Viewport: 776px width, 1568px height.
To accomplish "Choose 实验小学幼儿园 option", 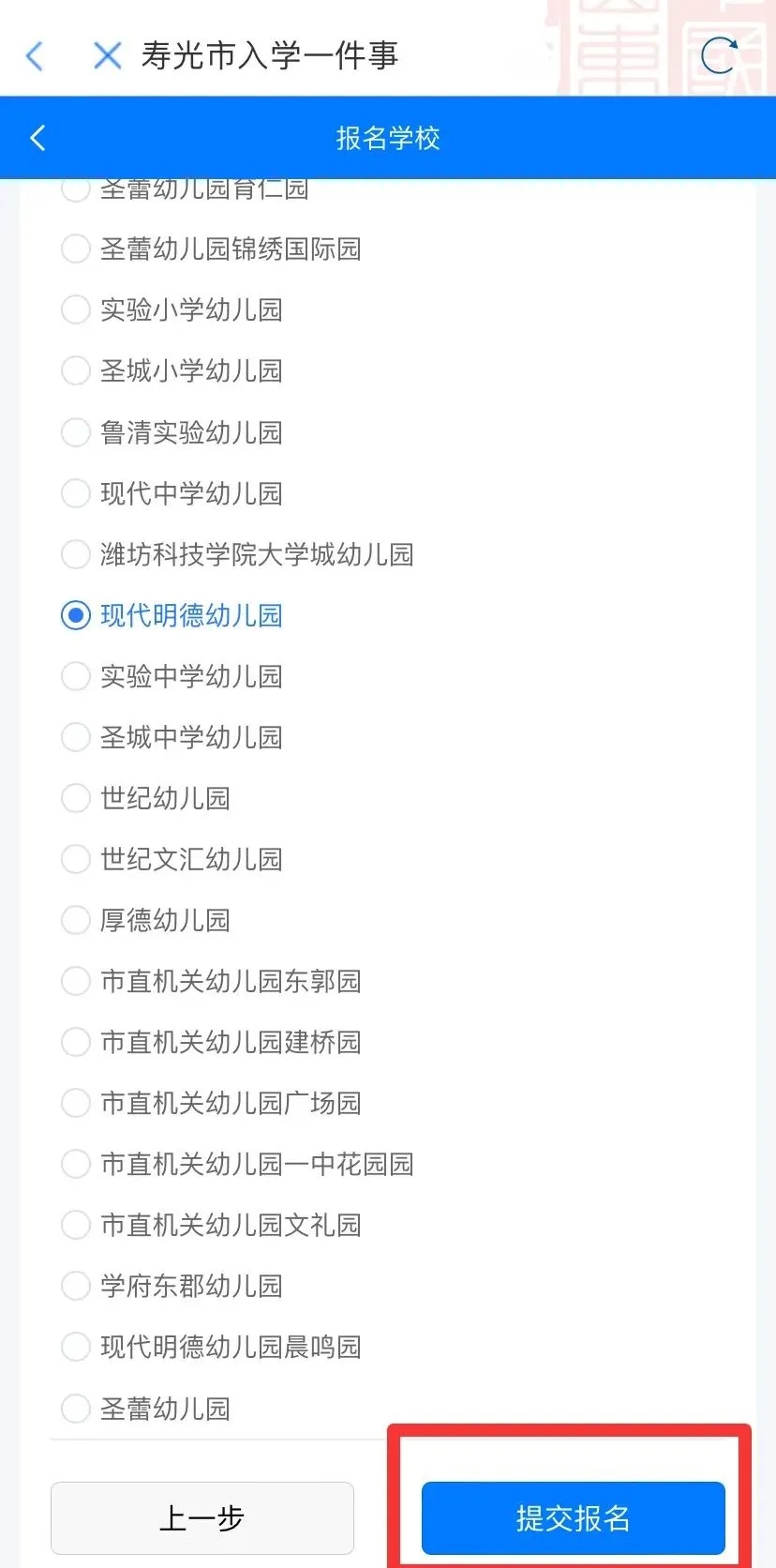I will tap(75, 310).
